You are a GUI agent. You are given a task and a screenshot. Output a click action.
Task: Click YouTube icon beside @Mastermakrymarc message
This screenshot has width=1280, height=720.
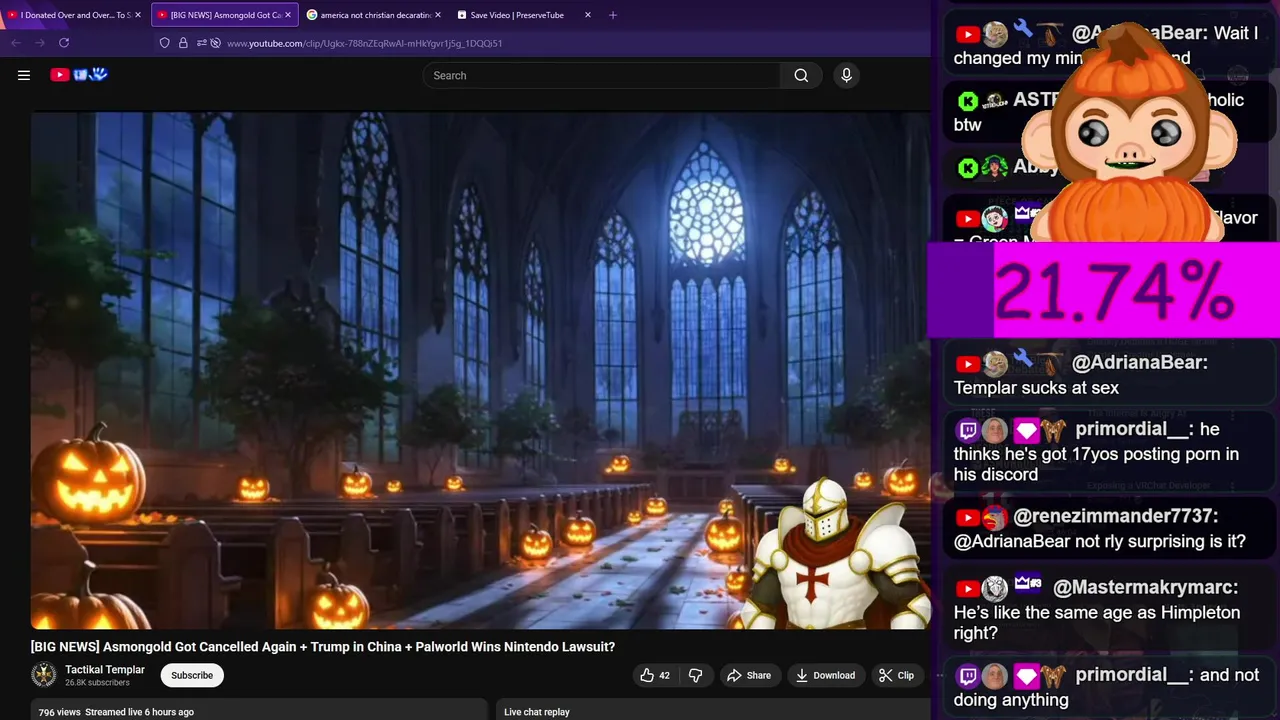(x=967, y=588)
